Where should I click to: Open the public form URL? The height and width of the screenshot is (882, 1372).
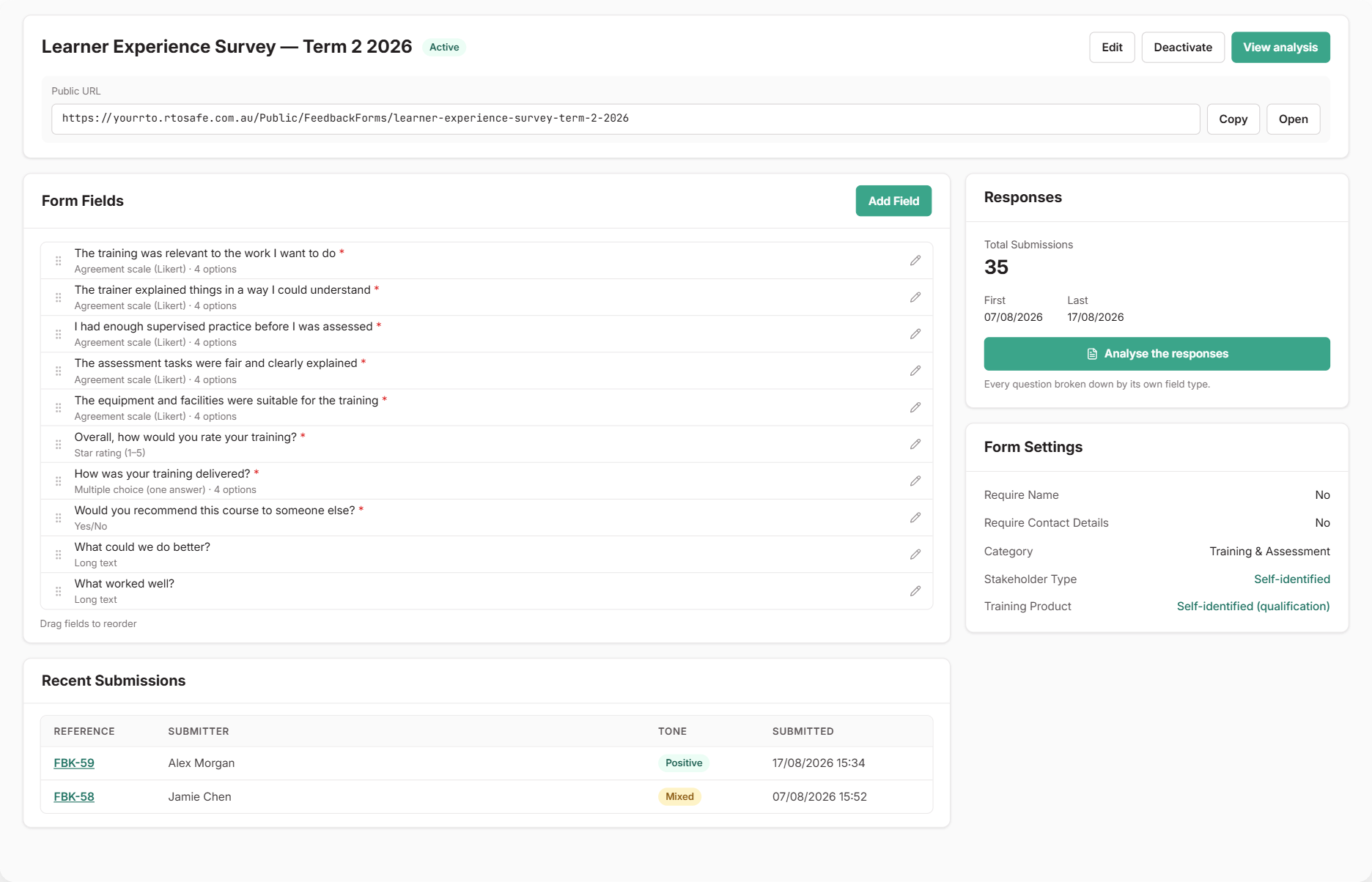1293,119
